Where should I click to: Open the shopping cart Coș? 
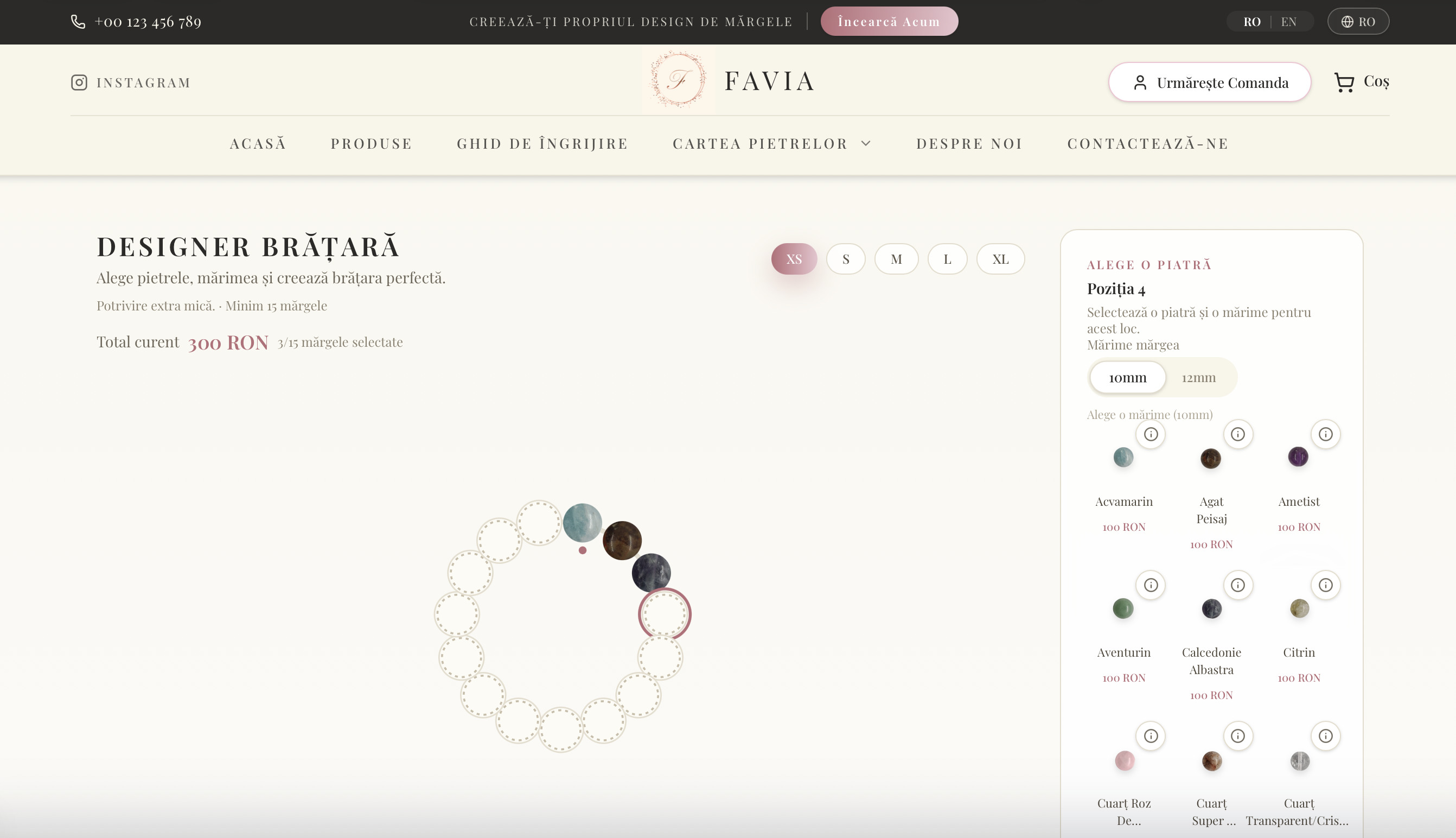[x=1362, y=82]
